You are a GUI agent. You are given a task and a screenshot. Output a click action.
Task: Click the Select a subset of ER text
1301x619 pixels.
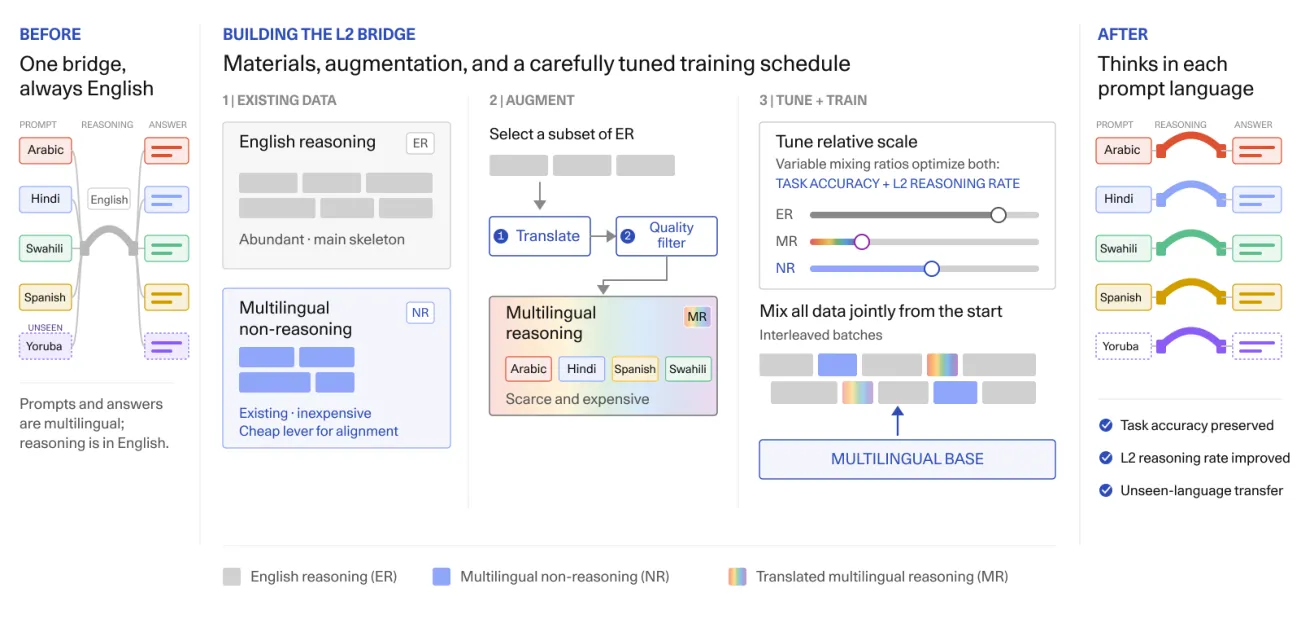tap(562, 134)
